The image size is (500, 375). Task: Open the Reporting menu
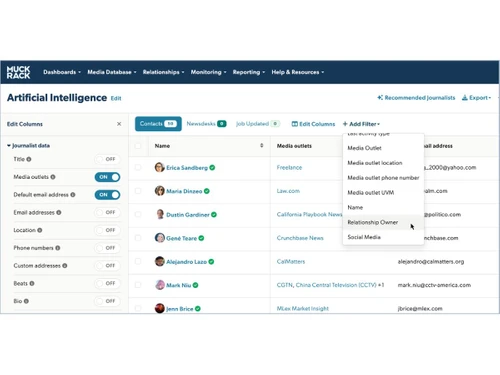click(249, 72)
